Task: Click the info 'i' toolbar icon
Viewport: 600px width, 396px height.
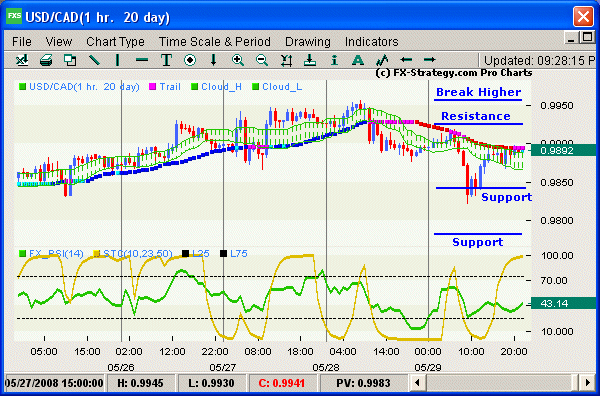Action: click(x=334, y=60)
